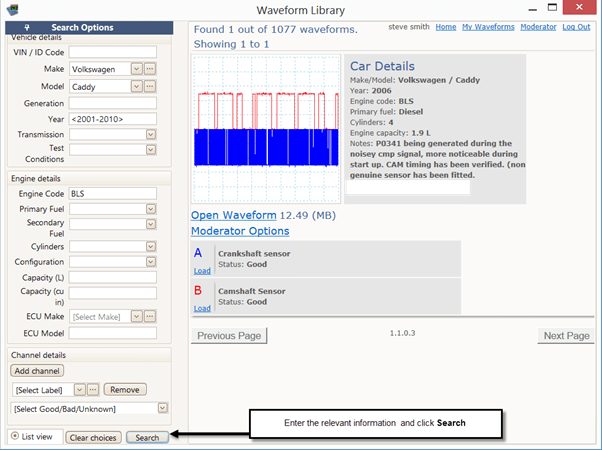Click the Open Waveform link

tap(233, 215)
